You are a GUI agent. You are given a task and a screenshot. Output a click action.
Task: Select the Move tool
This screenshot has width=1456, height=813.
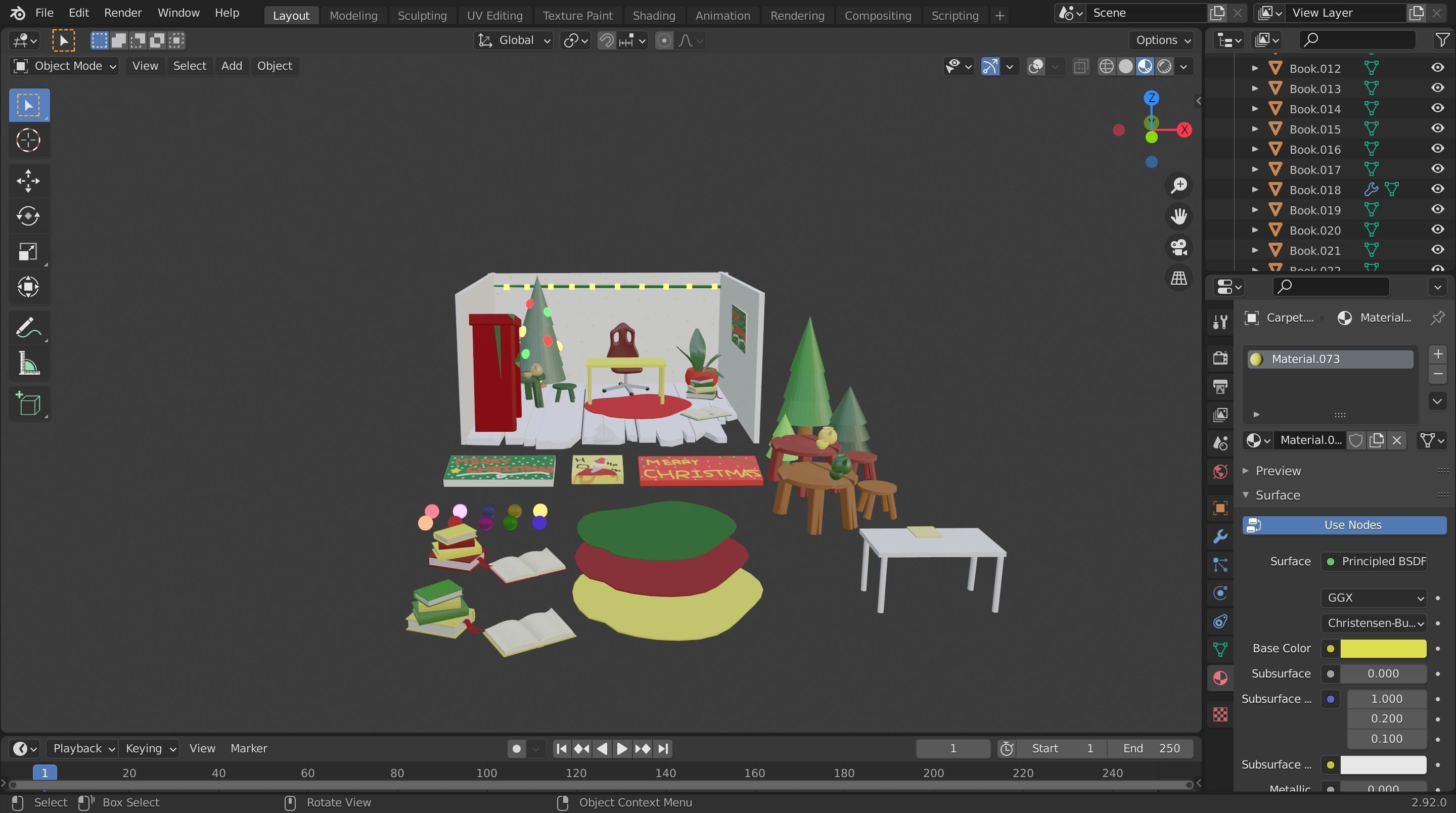(28, 181)
